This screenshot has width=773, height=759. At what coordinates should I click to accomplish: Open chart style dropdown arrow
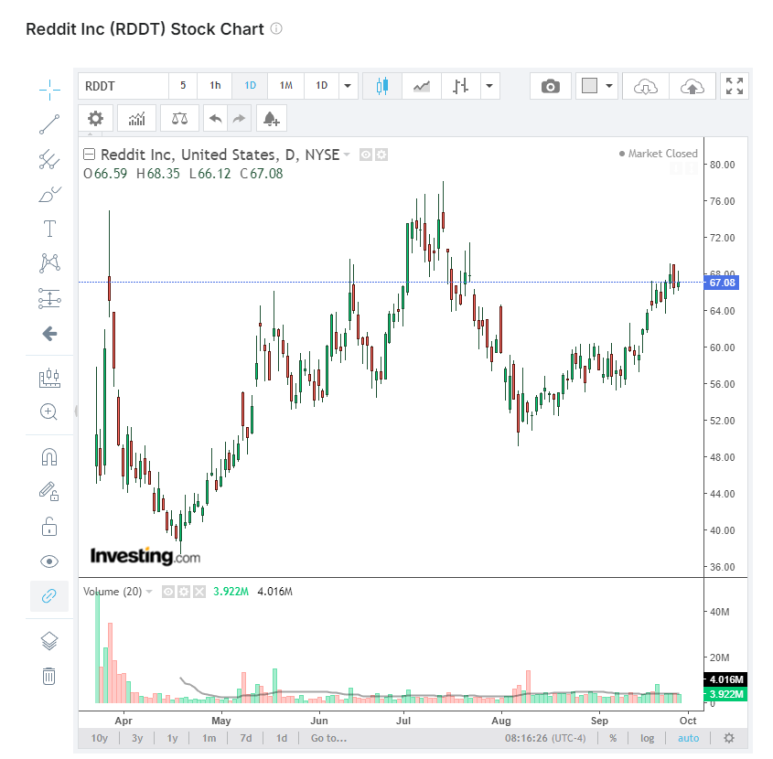click(490, 86)
